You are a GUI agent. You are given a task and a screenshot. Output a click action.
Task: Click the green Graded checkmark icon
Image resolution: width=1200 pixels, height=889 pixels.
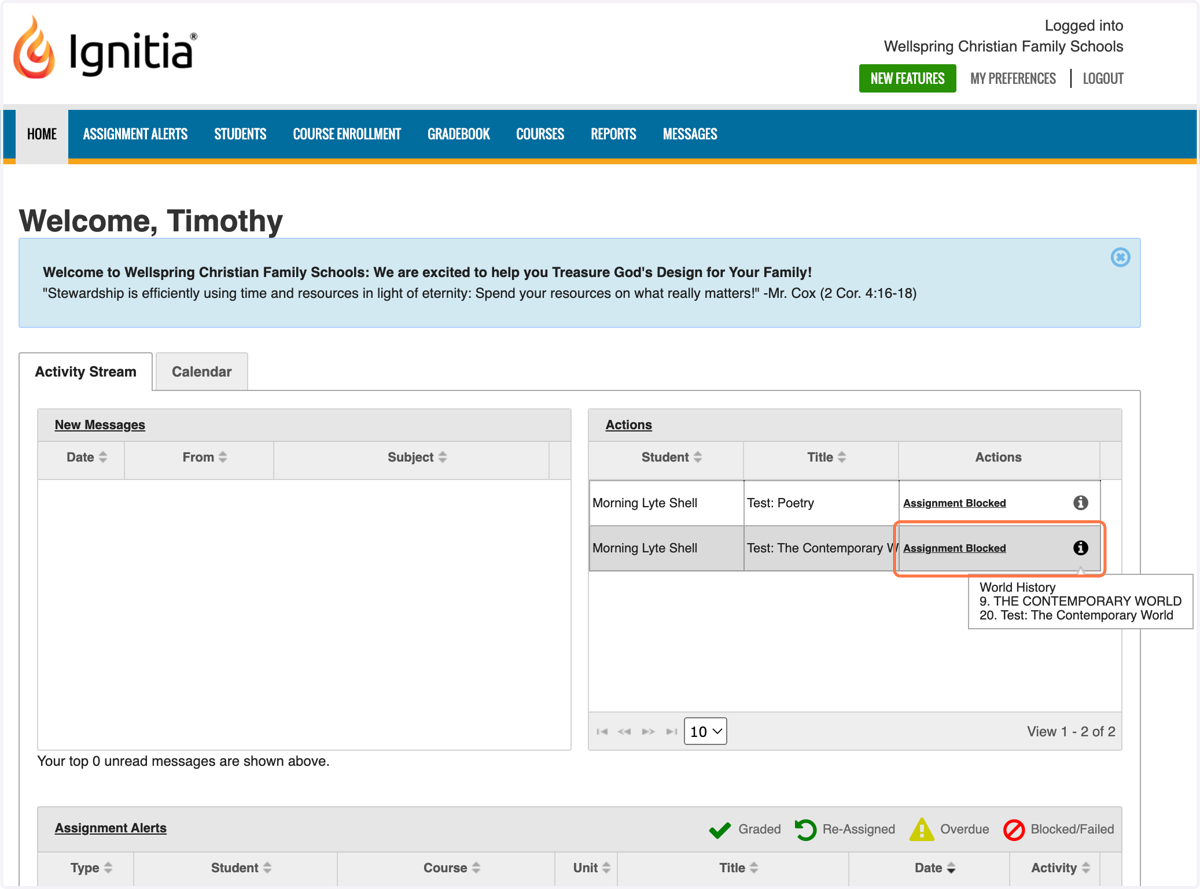[x=719, y=830]
